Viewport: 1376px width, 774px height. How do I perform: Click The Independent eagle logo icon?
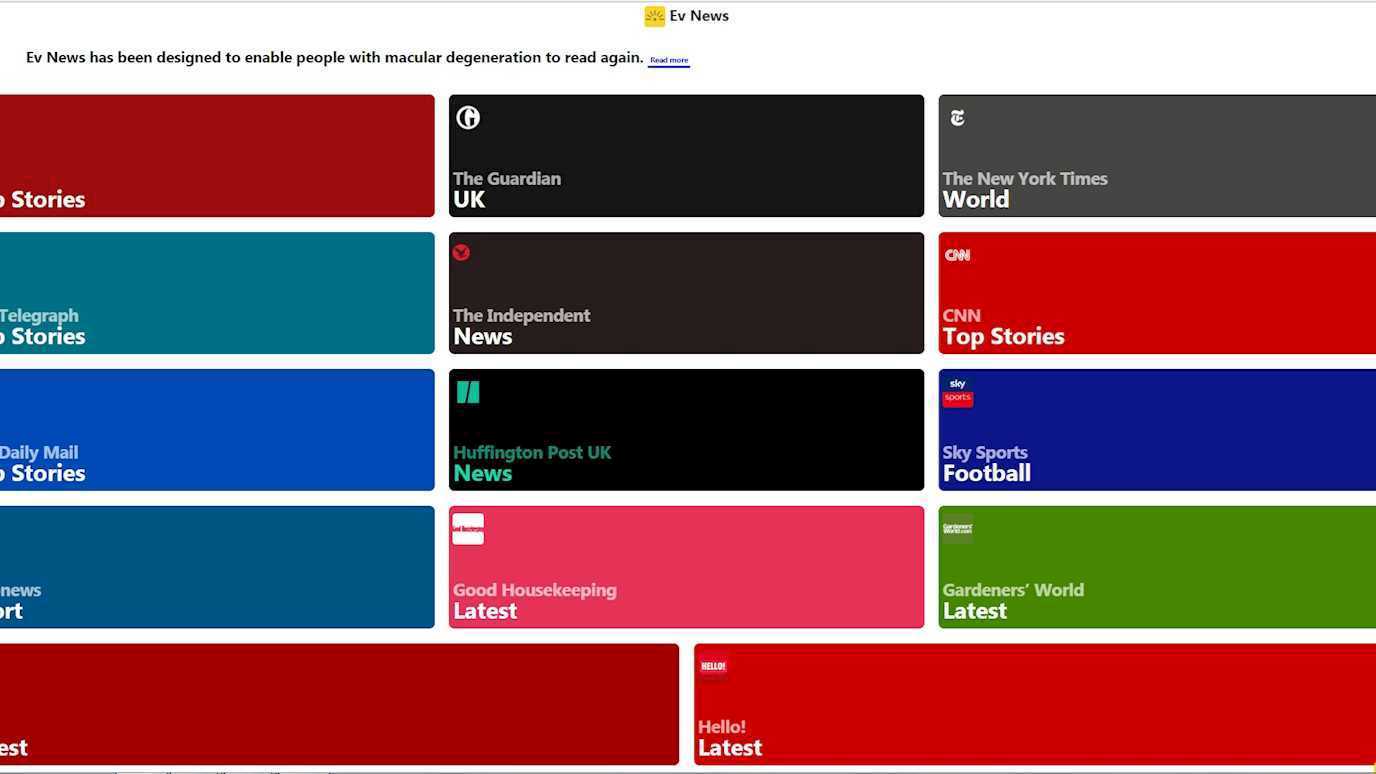pos(461,252)
